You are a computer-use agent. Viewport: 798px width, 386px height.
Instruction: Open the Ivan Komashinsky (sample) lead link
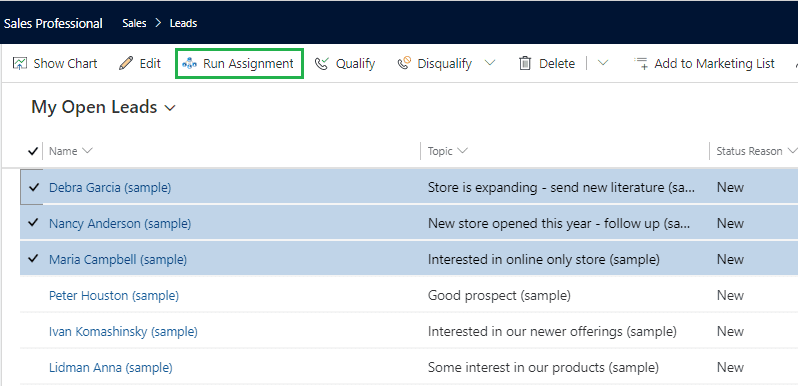click(x=123, y=332)
